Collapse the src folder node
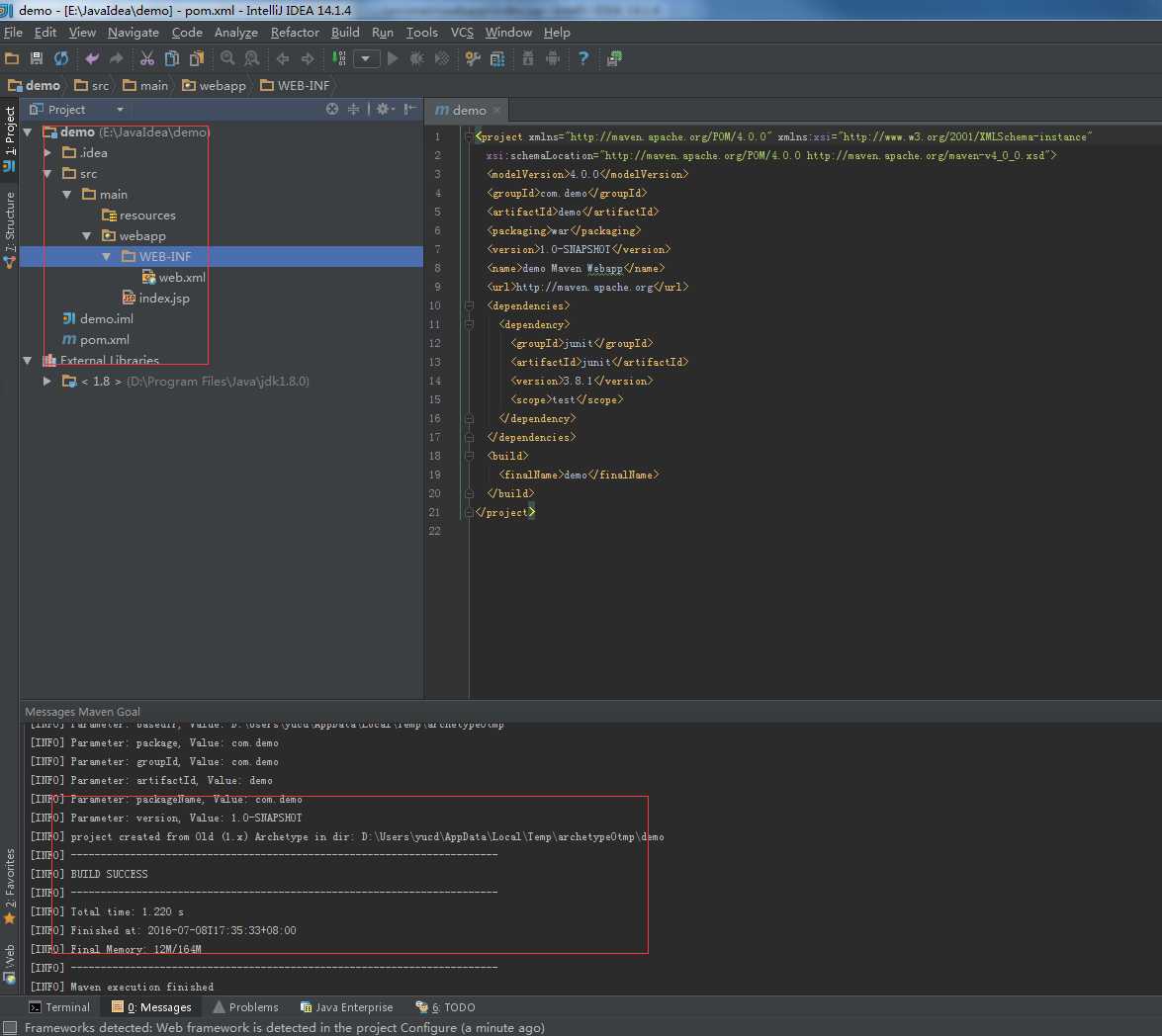The height and width of the screenshot is (1036, 1162). [47, 173]
